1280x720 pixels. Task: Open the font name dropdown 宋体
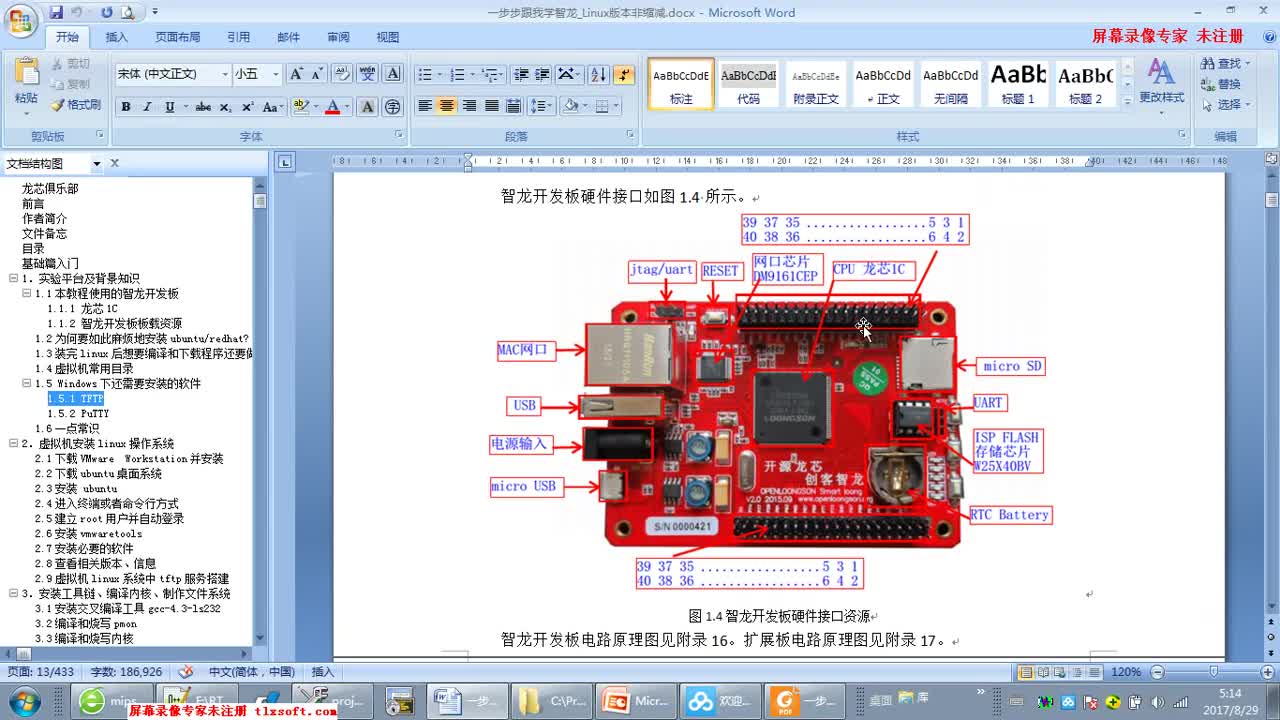(225, 74)
